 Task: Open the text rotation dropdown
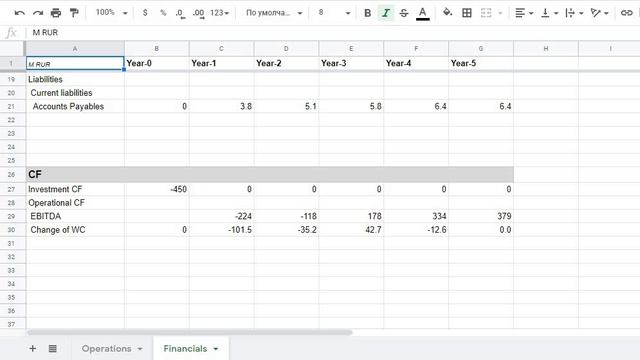599,13
